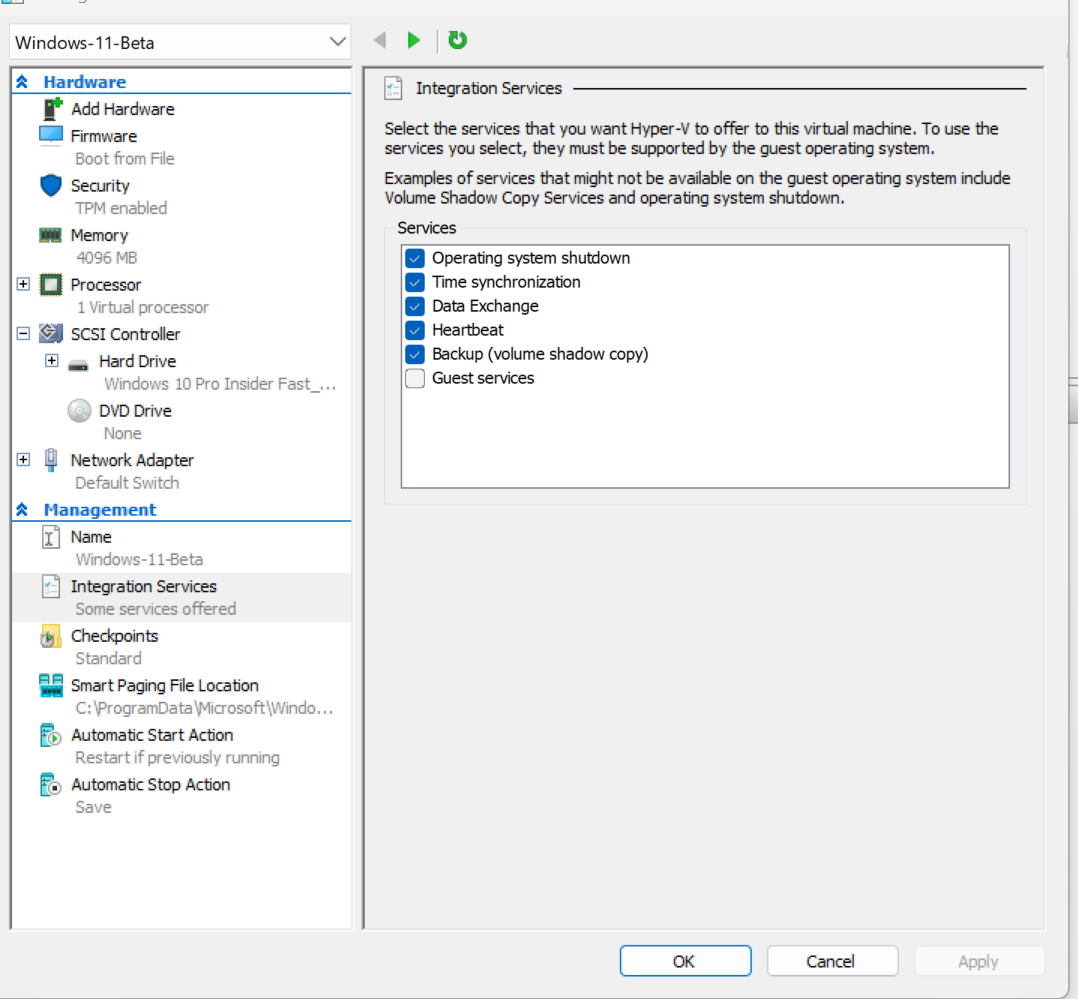Click the grayed back arrow
Screen dimensions: 1078x999
pos(380,40)
